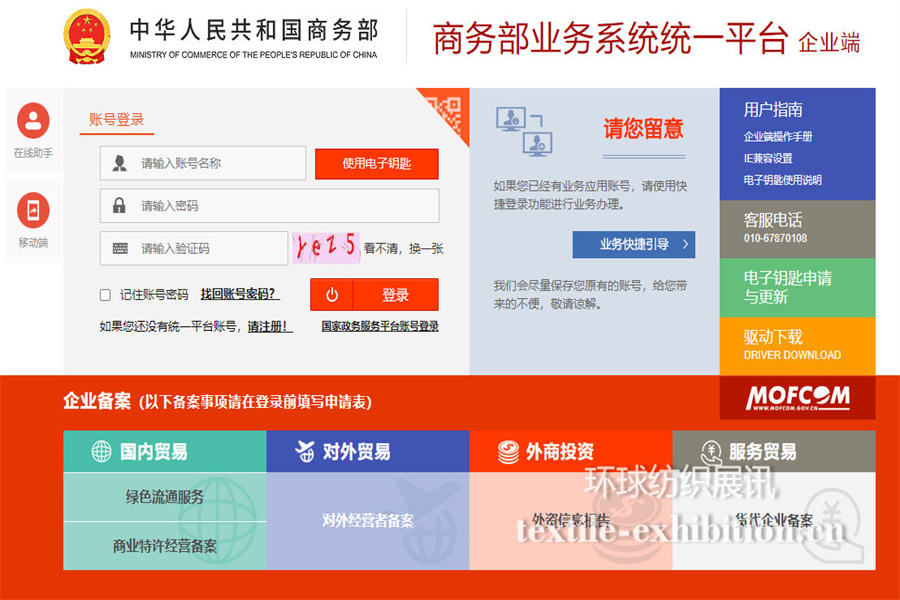Click the 请注册 registration link
This screenshot has width=900, height=600.
pyautogui.click(x=269, y=326)
